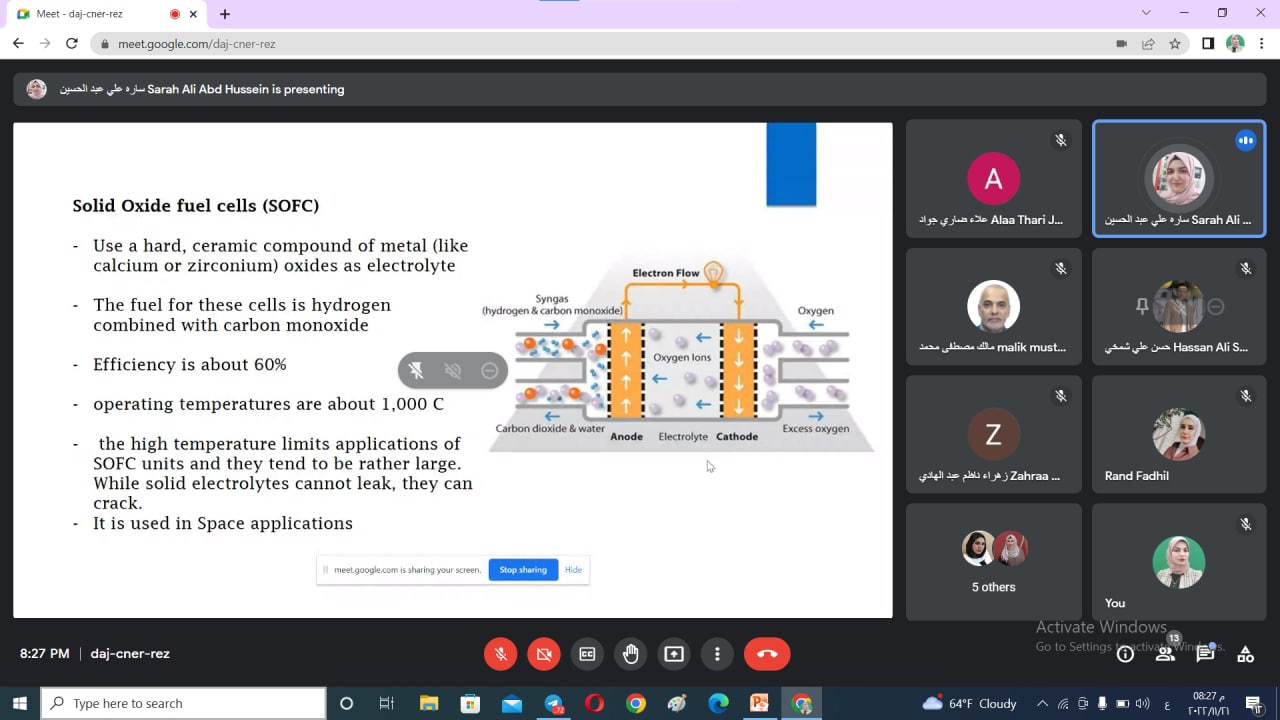The height and width of the screenshot is (720, 1280).
Task: Open the Activities panel icon
Action: pos(1245,654)
